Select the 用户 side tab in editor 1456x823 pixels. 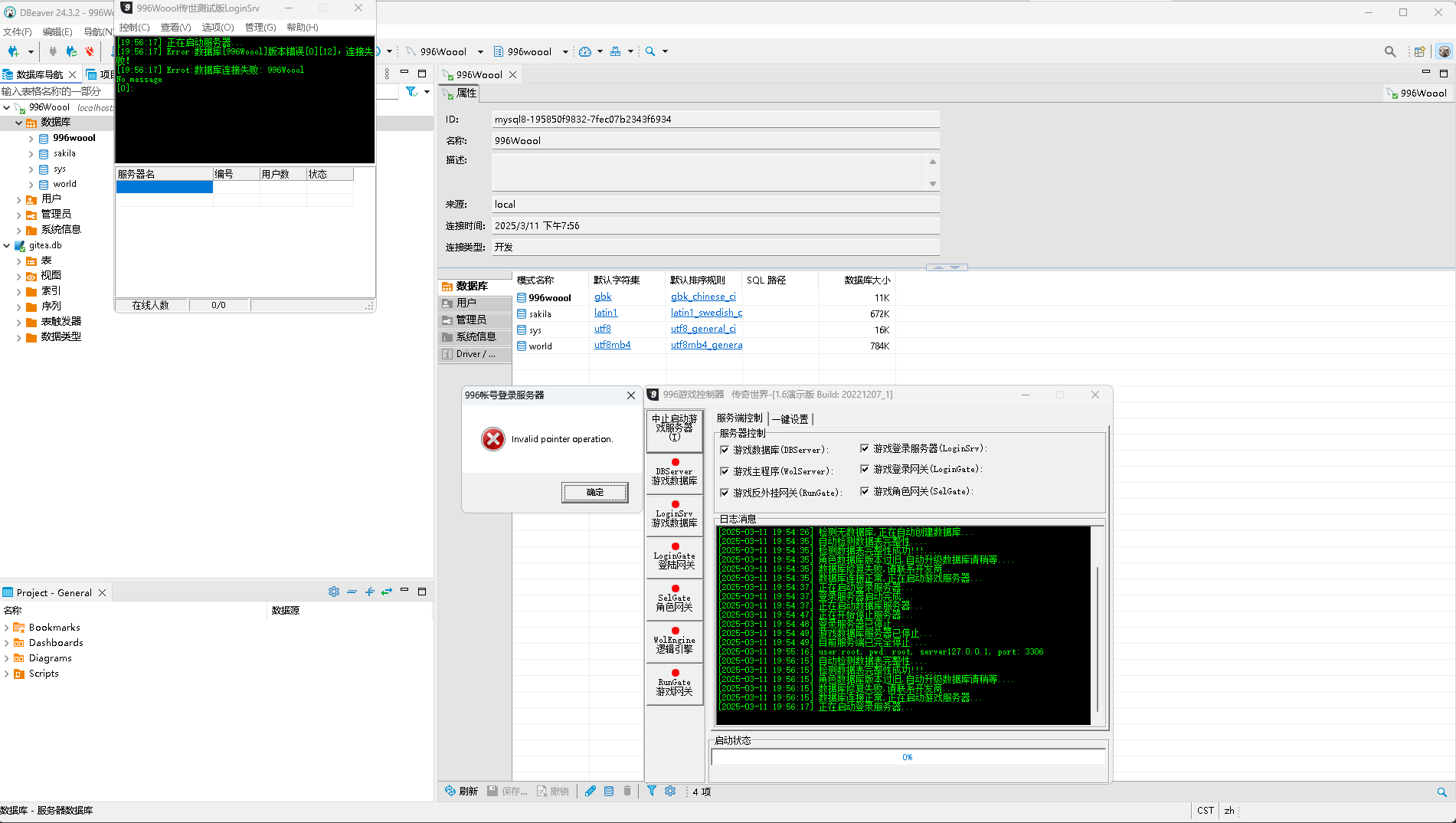[475, 303]
